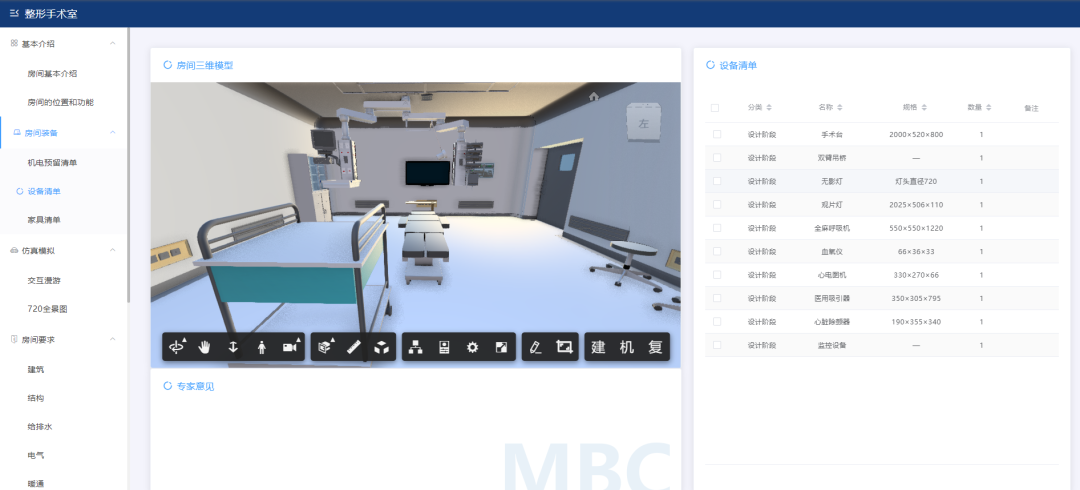
Task: Check the box for 全麻呼吸机 row
Action: pos(717,228)
